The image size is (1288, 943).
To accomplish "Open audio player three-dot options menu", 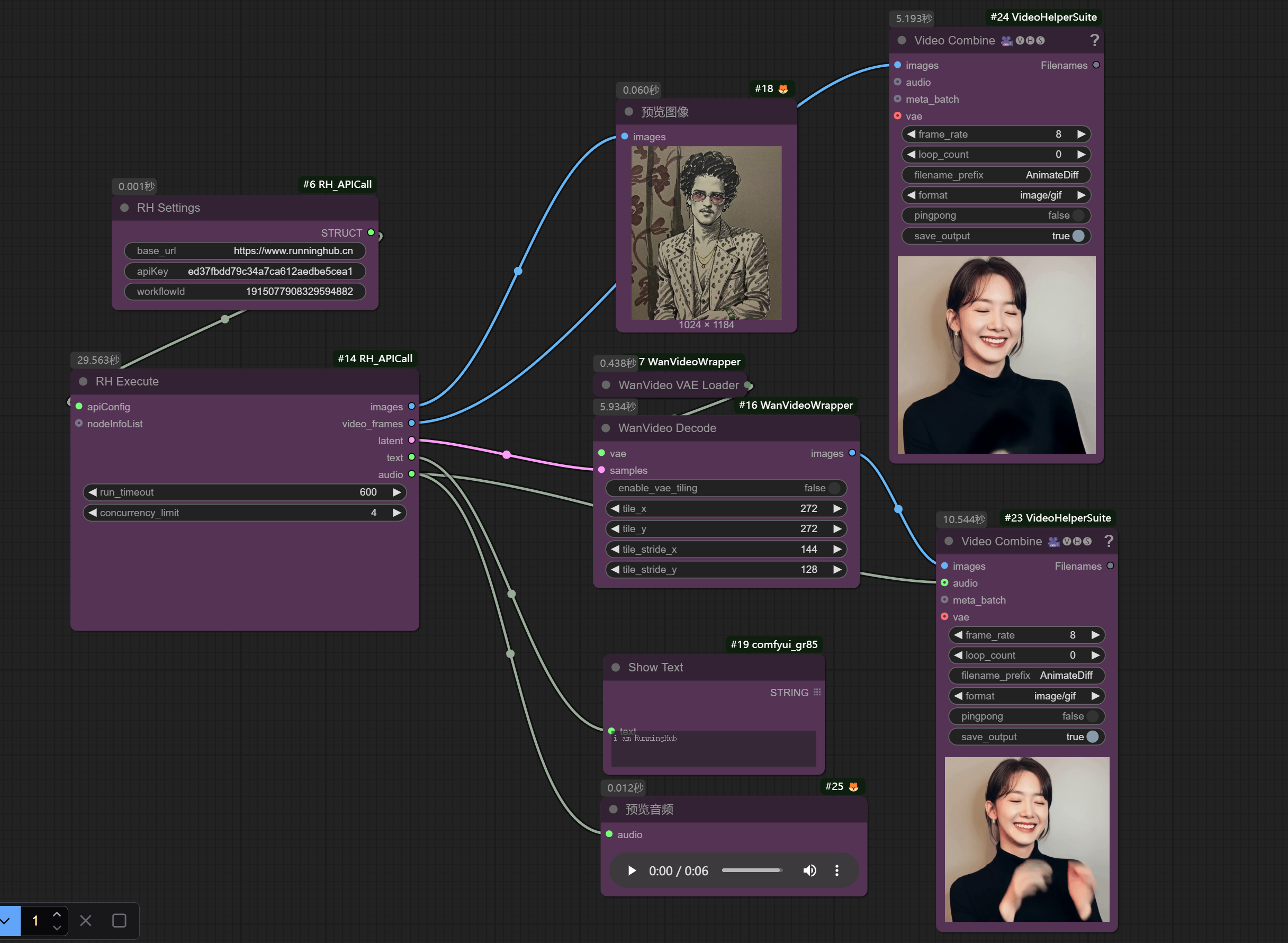I will tap(836, 870).
